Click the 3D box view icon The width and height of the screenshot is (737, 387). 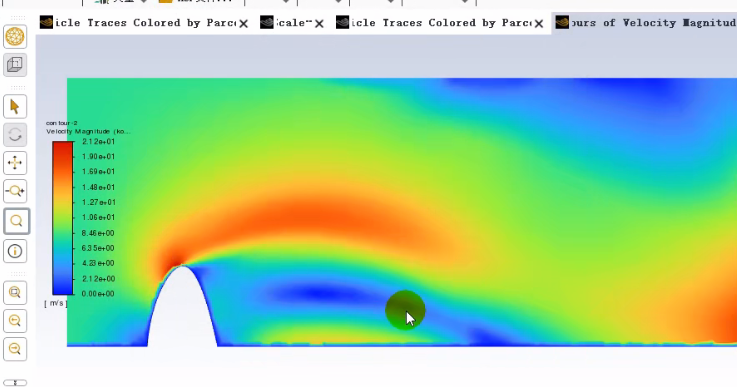[x=15, y=64]
